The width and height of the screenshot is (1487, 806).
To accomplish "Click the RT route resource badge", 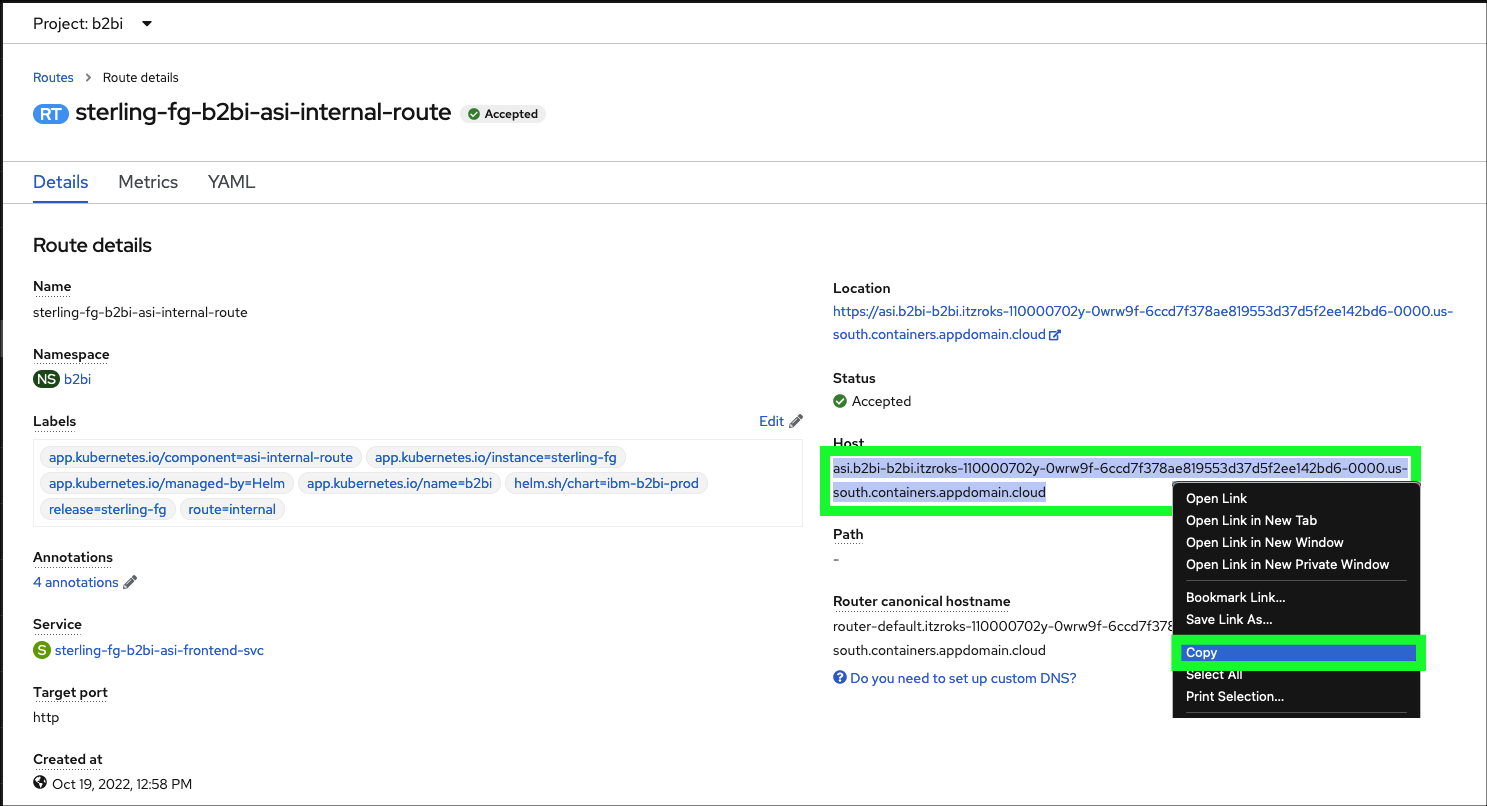I will [51, 113].
